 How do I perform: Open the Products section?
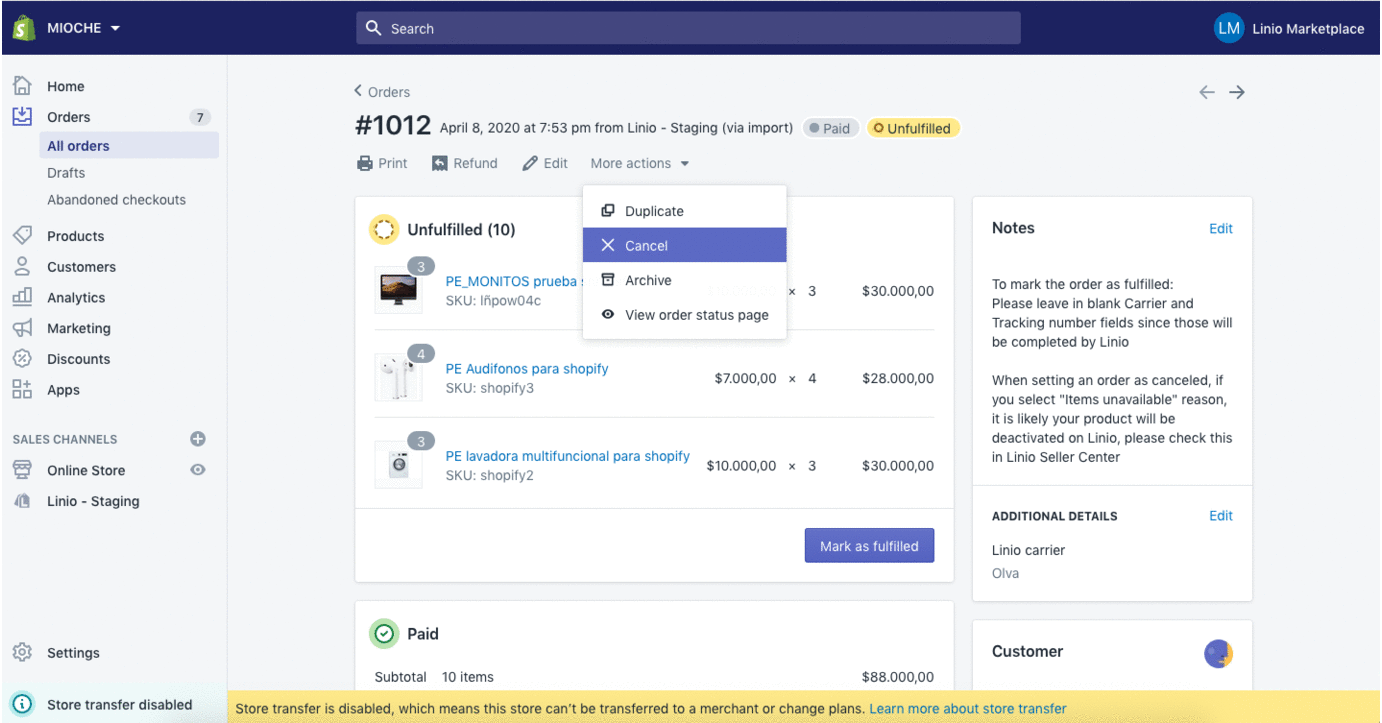(76, 236)
